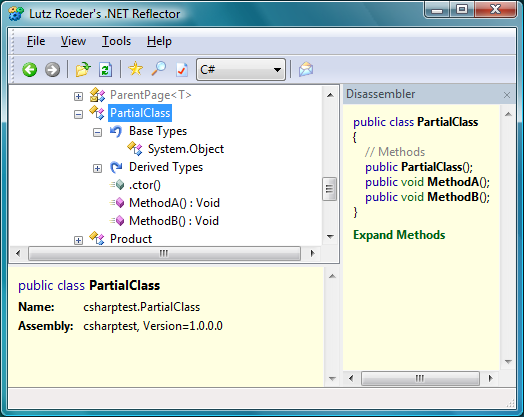This screenshot has height=417, width=524.
Task: Click the MethodA() purple method icon
Action: click(117, 203)
